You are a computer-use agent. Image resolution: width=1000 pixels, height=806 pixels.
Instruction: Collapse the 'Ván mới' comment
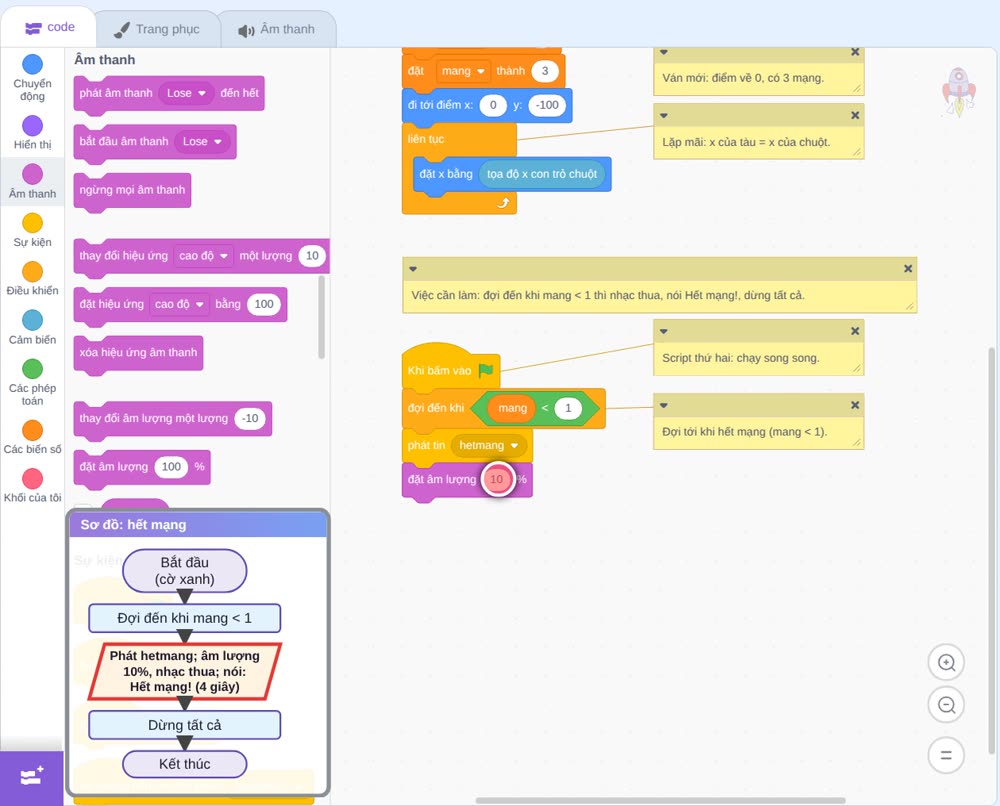coord(664,52)
